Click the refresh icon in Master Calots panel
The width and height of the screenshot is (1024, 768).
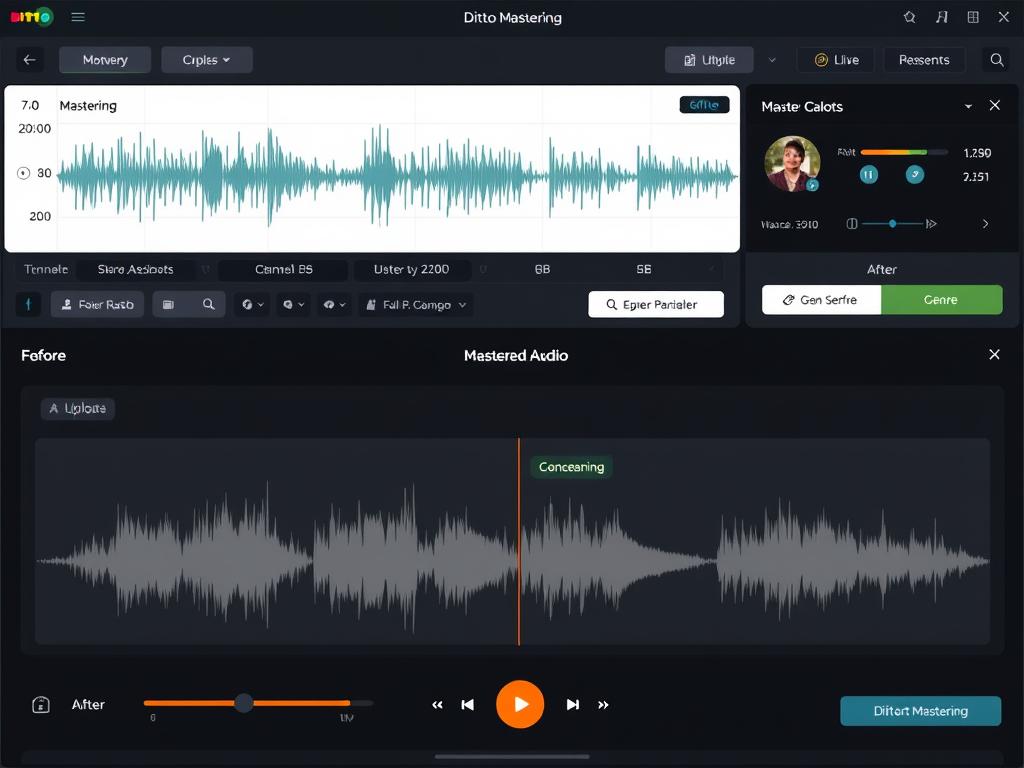[915, 174]
